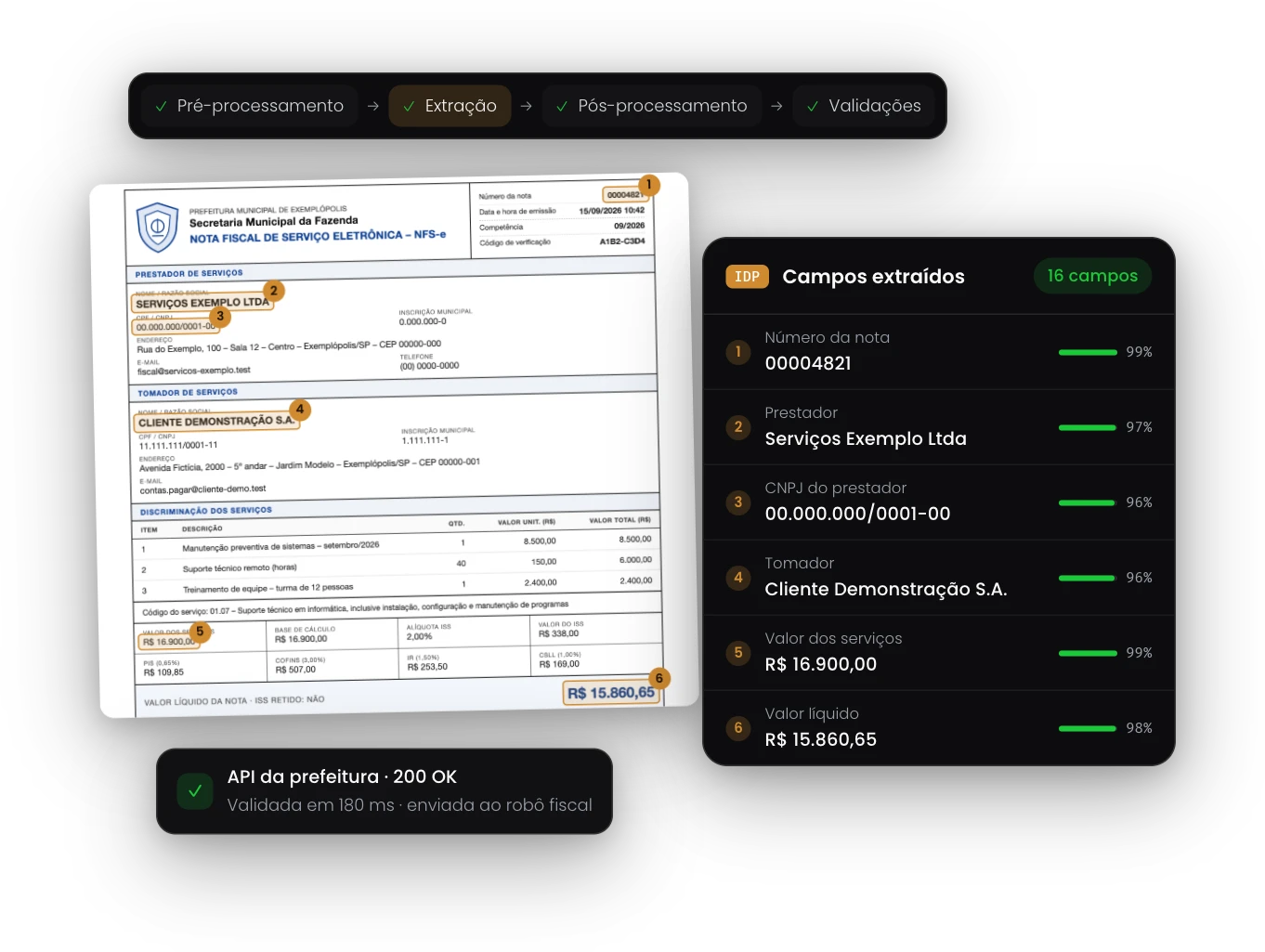
Task: Click marker 1 on invoice note number
Action: pos(648,185)
